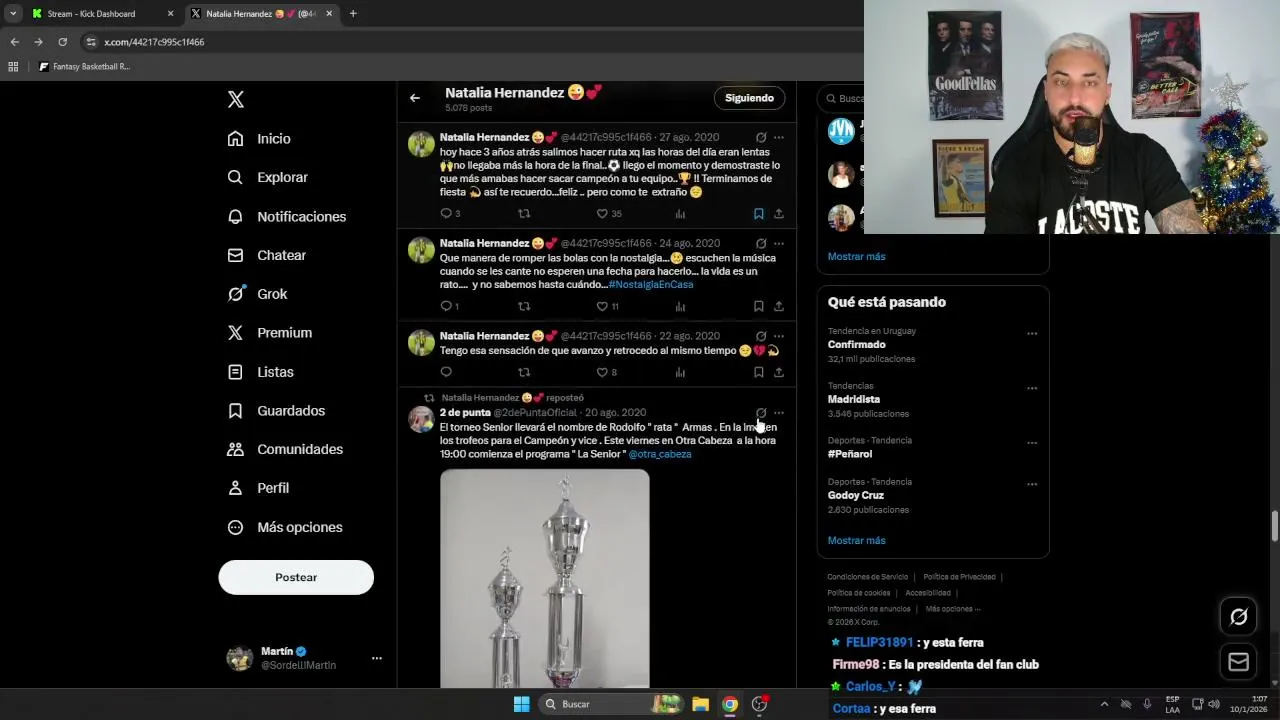Toggle bookmark on 22 ago. 2020 post
This screenshot has height=720, width=1280.
pyautogui.click(x=758, y=372)
